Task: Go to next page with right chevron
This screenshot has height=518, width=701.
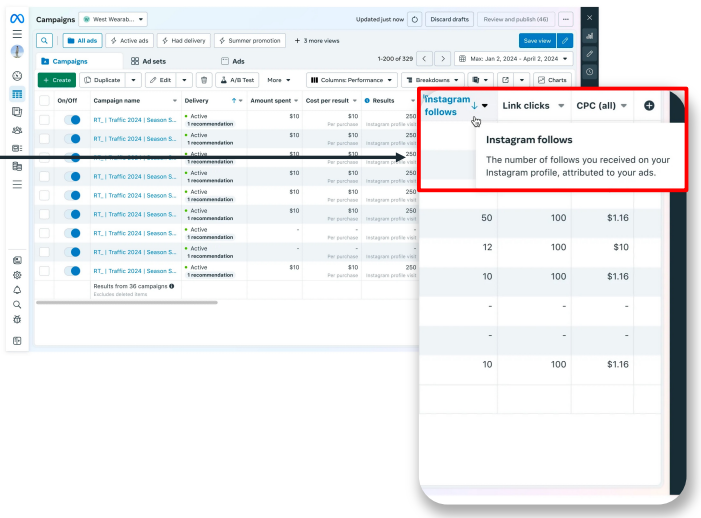Action: coord(443,59)
